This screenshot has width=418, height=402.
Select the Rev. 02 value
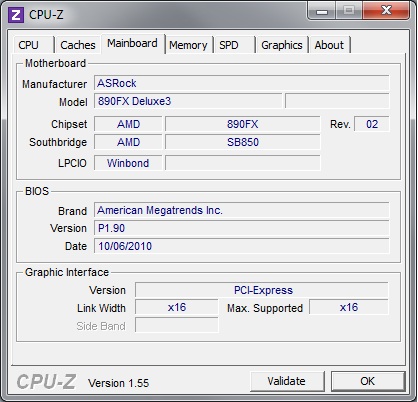click(x=372, y=124)
